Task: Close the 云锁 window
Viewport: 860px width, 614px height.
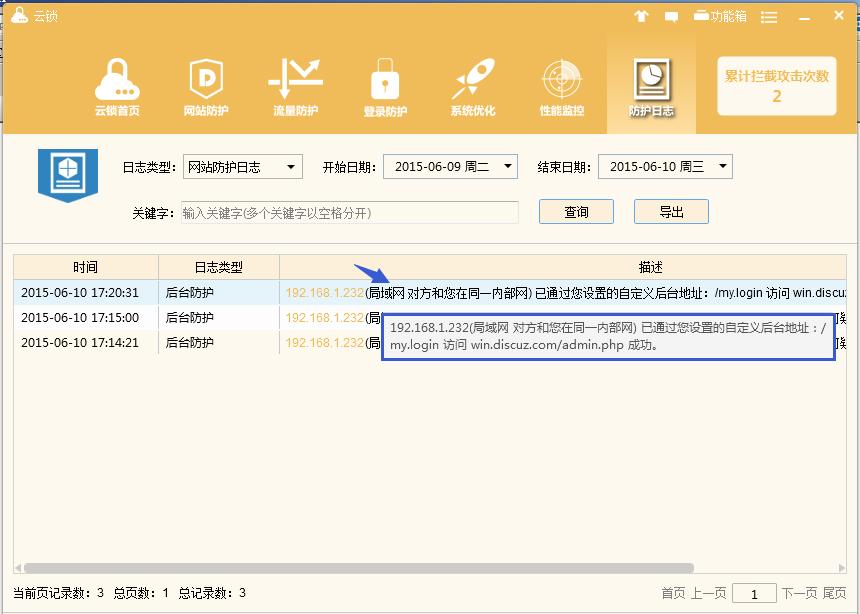Action: click(839, 16)
